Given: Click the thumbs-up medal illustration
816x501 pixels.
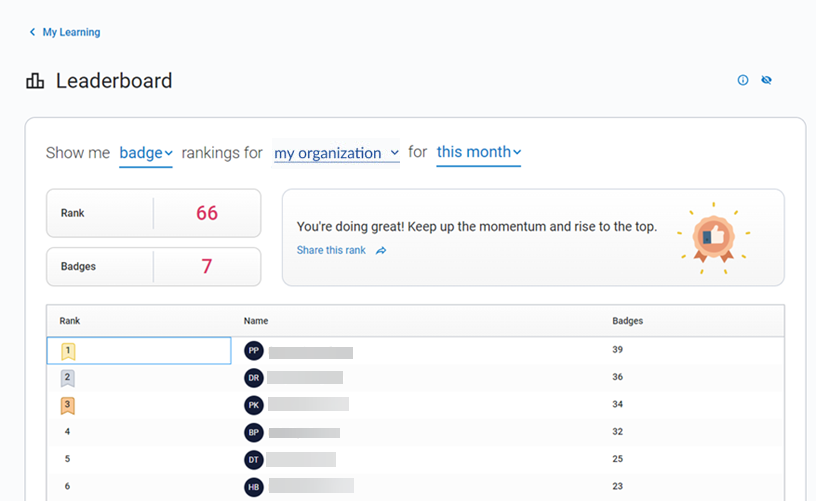Looking at the screenshot, I should pos(713,236).
